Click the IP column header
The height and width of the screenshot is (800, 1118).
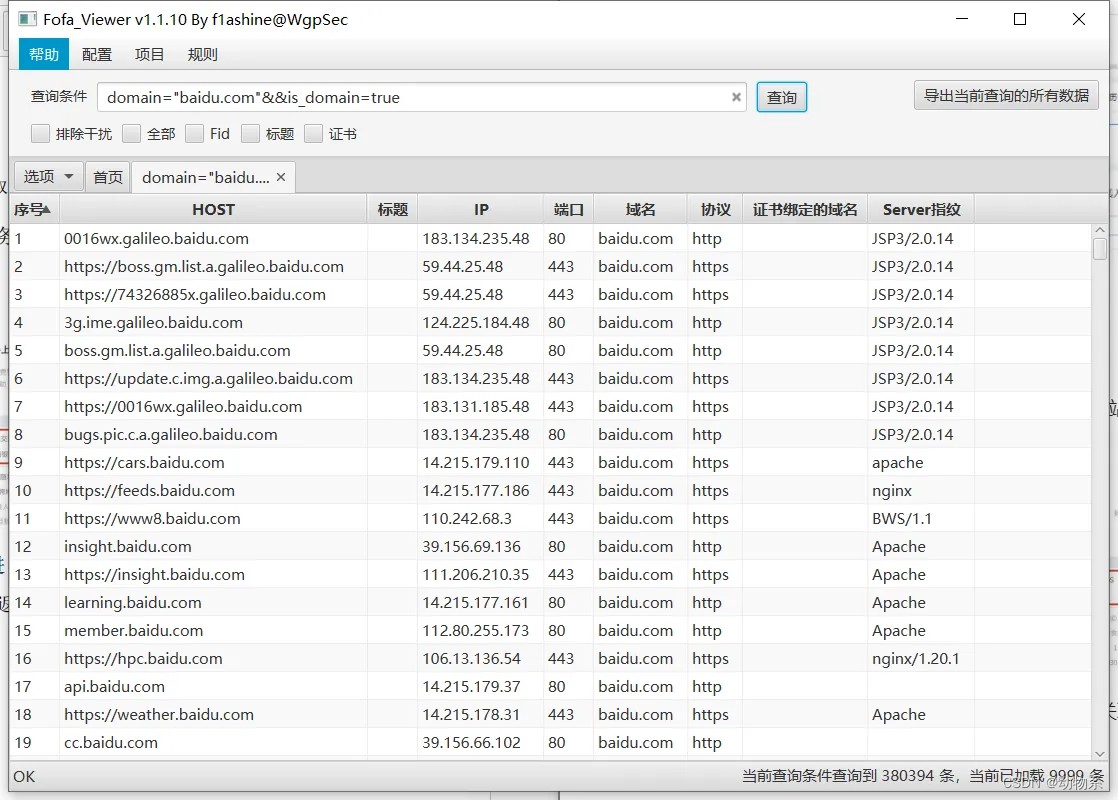coord(481,209)
